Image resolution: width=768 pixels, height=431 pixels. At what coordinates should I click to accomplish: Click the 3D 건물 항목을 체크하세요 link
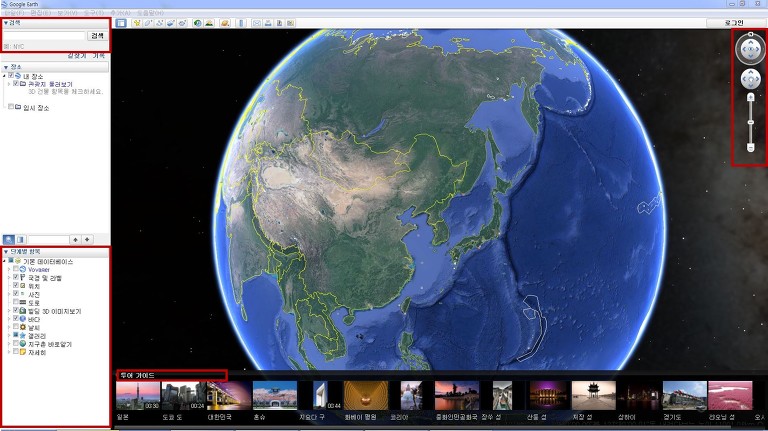tap(66, 92)
